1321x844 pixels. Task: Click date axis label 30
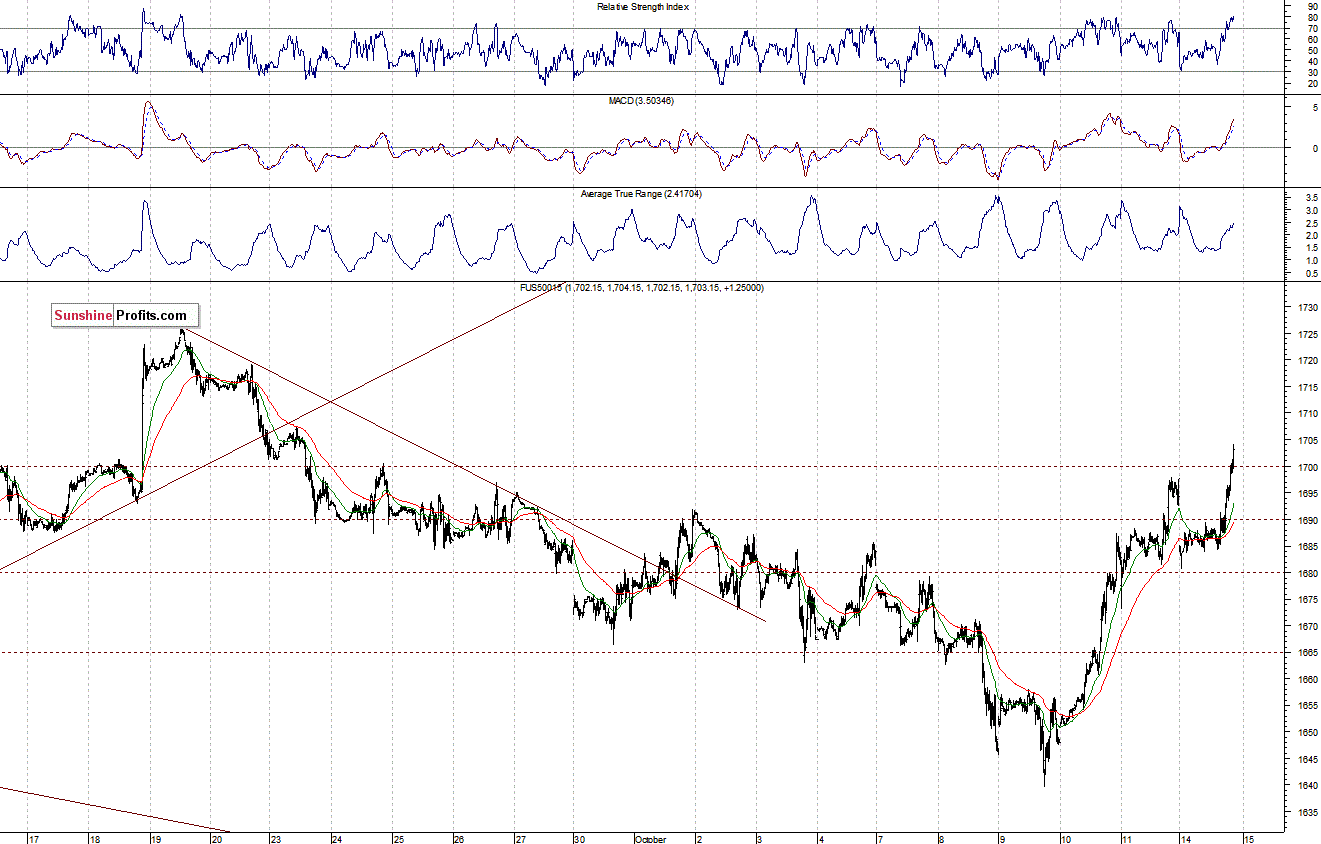tap(580, 839)
